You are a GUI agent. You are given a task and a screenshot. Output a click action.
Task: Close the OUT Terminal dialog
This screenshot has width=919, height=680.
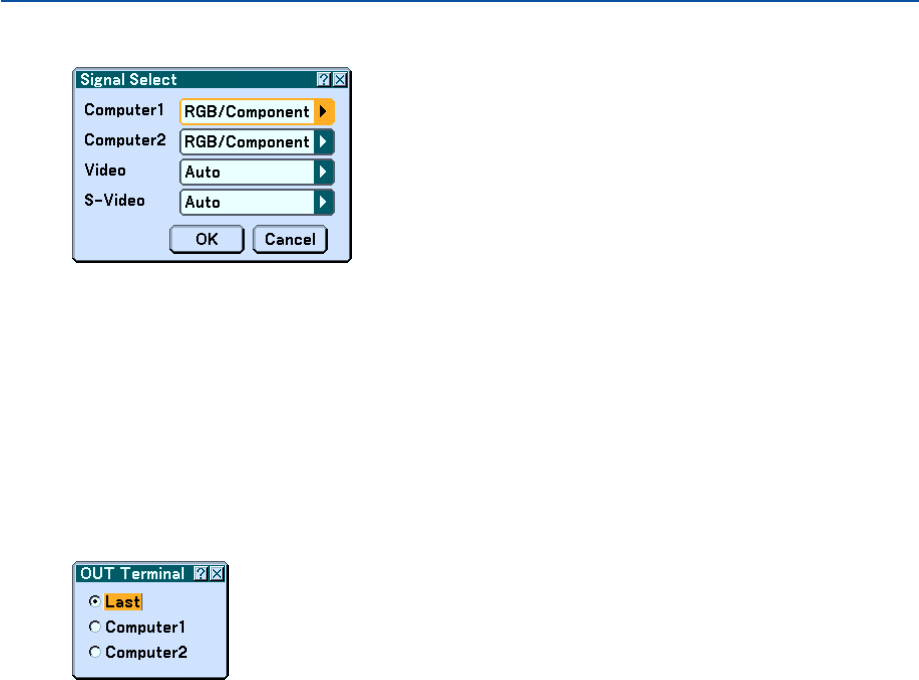point(217,573)
